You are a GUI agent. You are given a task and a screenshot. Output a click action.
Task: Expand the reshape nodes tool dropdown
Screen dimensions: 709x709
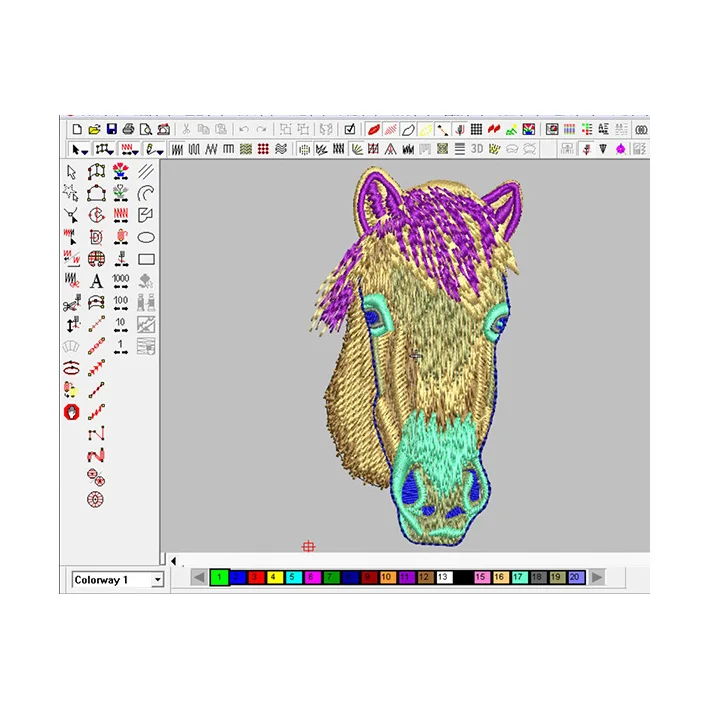pyautogui.click(x=111, y=150)
